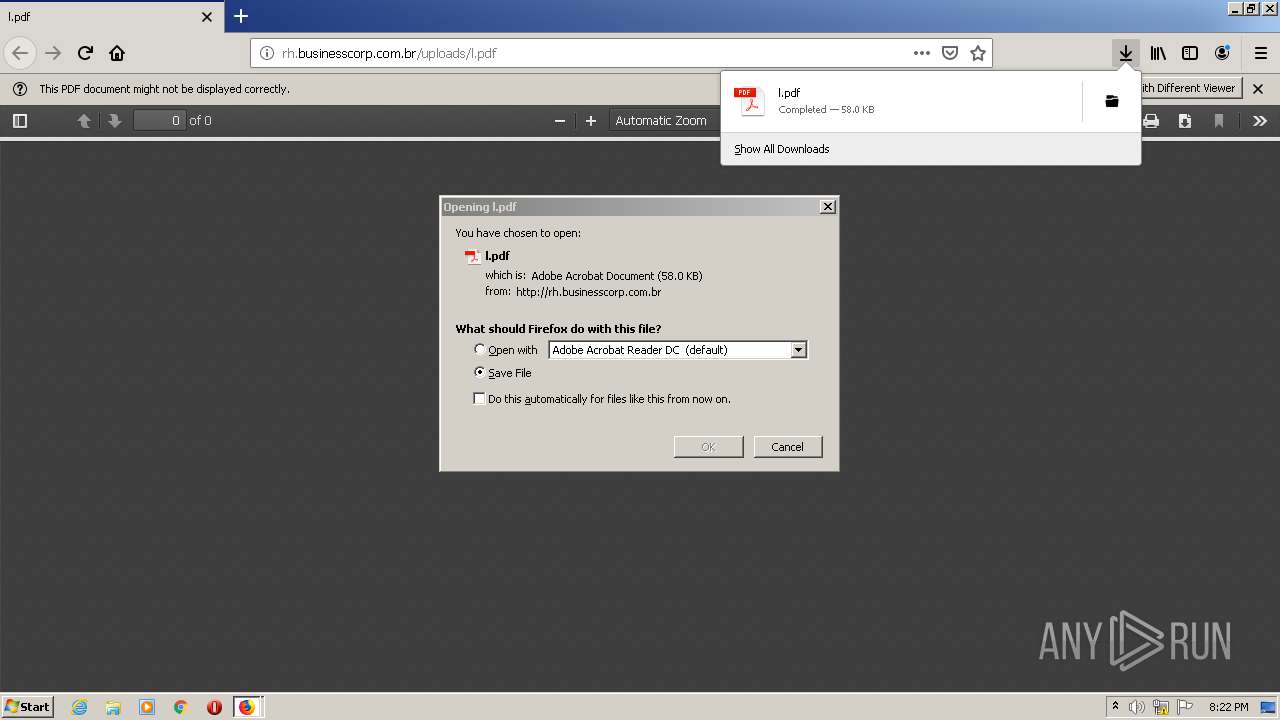
Task: Reload the current page
Action: 86,53
